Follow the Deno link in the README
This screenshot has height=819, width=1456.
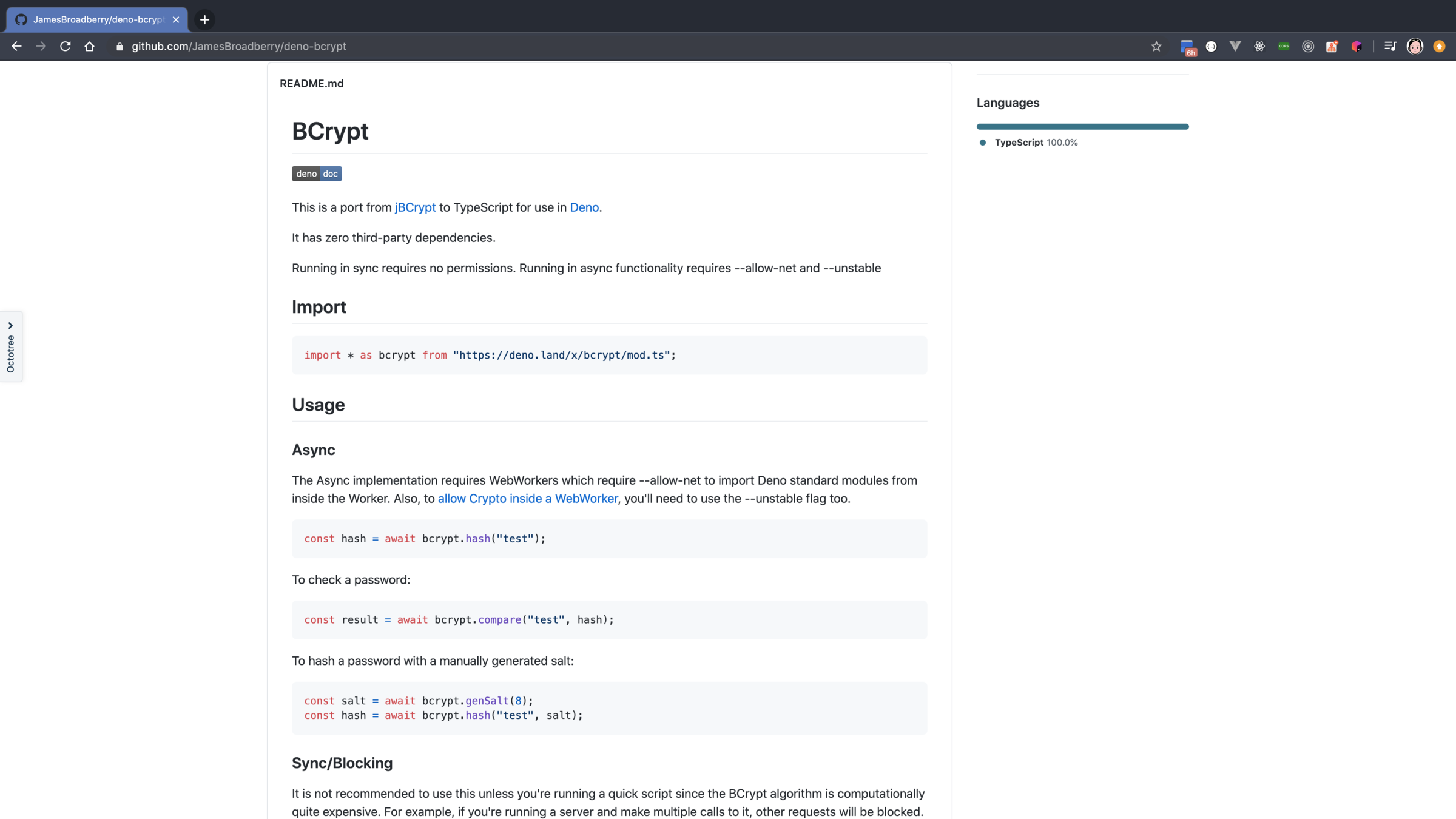pyautogui.click(x=584, y=207)
